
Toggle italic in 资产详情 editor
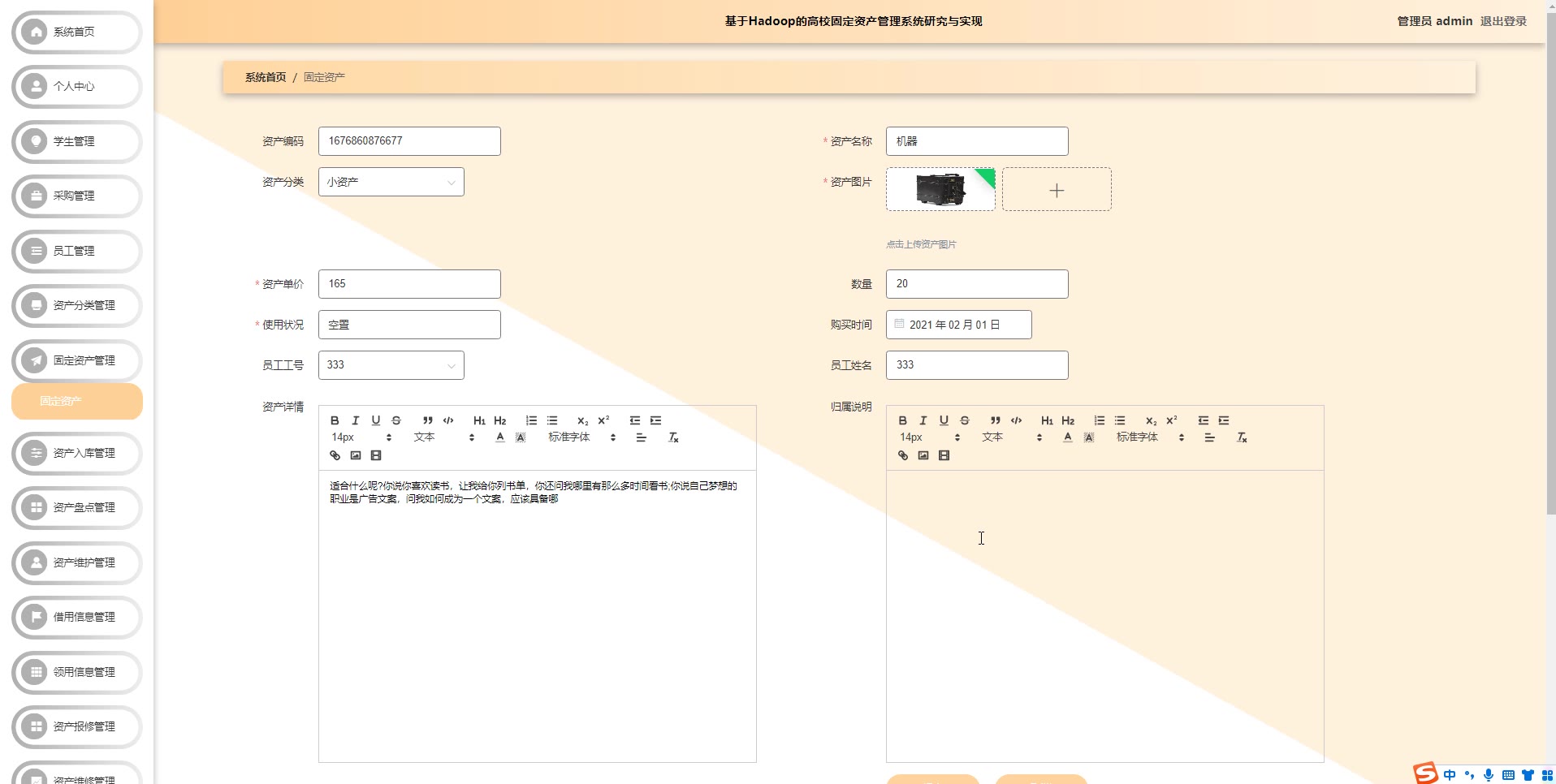click(x=355, y=420)
